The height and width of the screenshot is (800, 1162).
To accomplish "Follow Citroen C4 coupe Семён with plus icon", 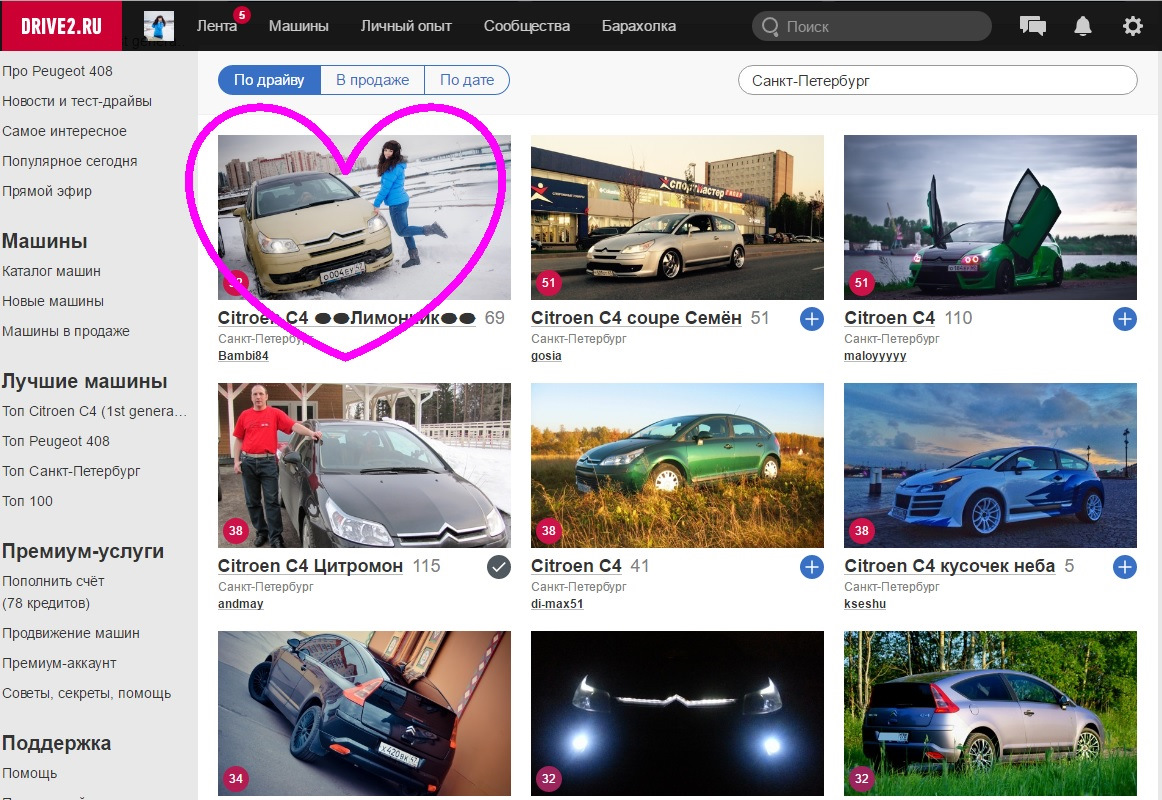I will coord(811,319).
